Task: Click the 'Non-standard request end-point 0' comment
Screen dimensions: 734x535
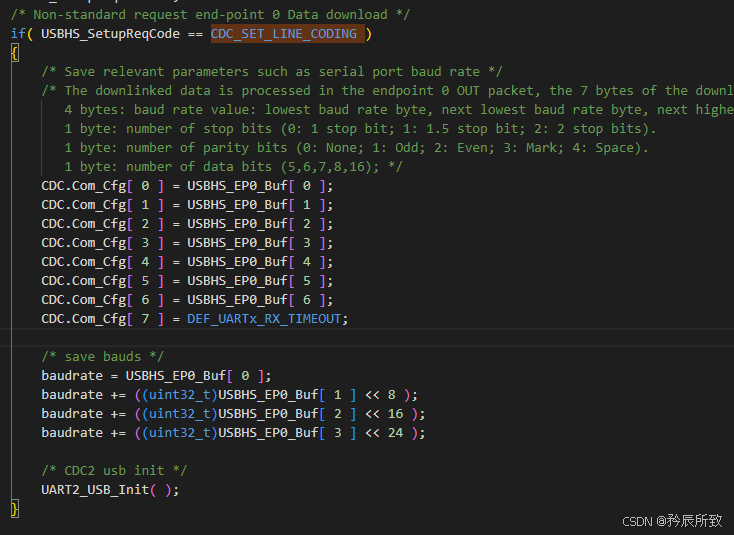Action: coord(210,15)
